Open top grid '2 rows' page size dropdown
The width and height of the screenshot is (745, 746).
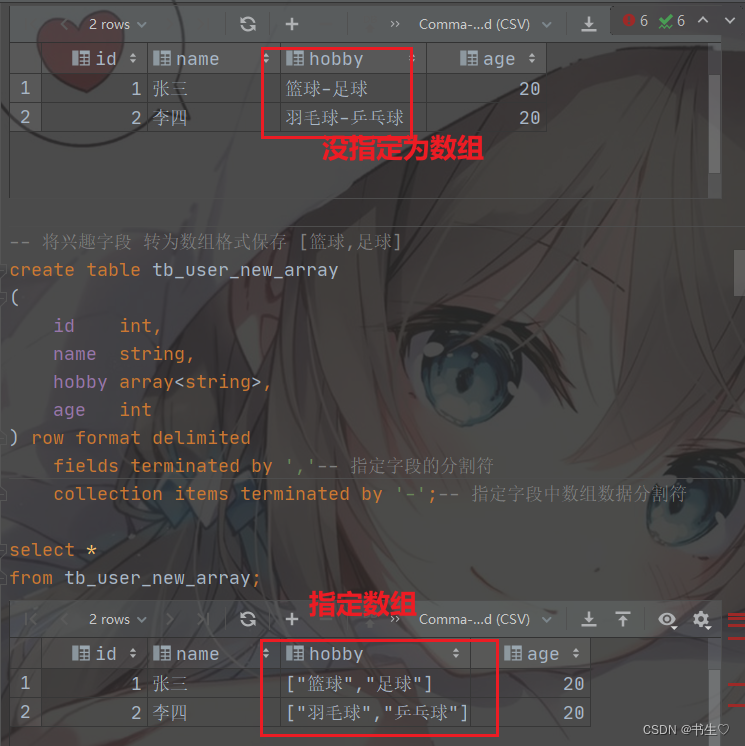pyautogui.click(x=118, y=24)
